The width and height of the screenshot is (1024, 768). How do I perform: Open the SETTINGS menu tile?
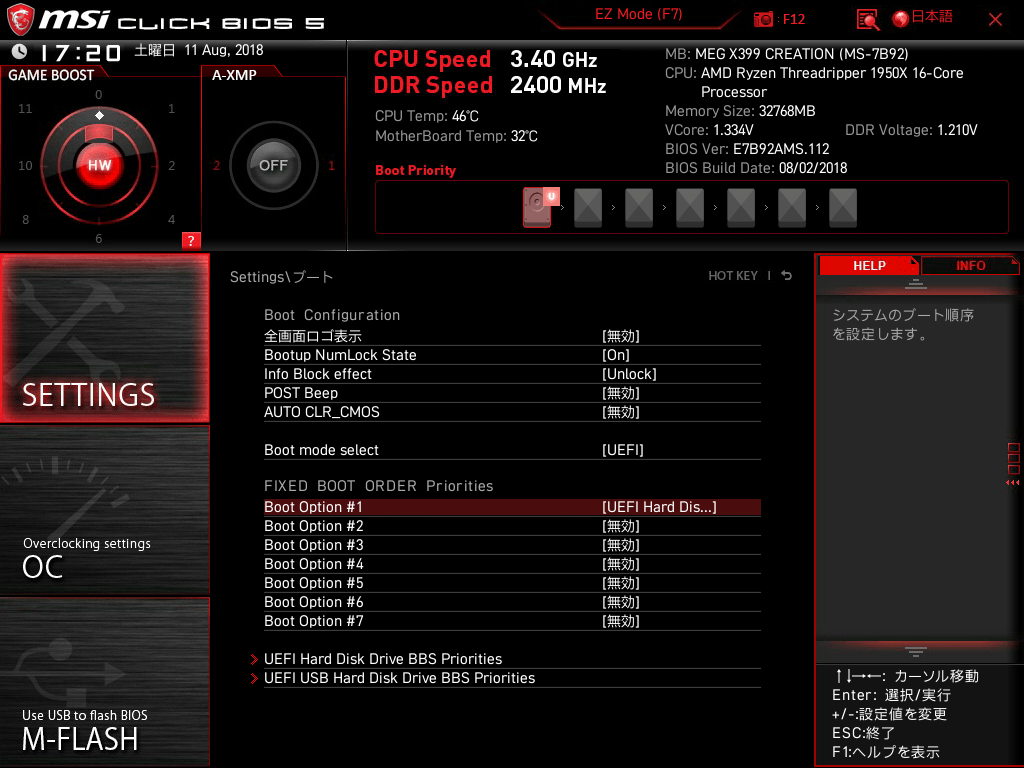pyautogui.click(x=105, y=338)
